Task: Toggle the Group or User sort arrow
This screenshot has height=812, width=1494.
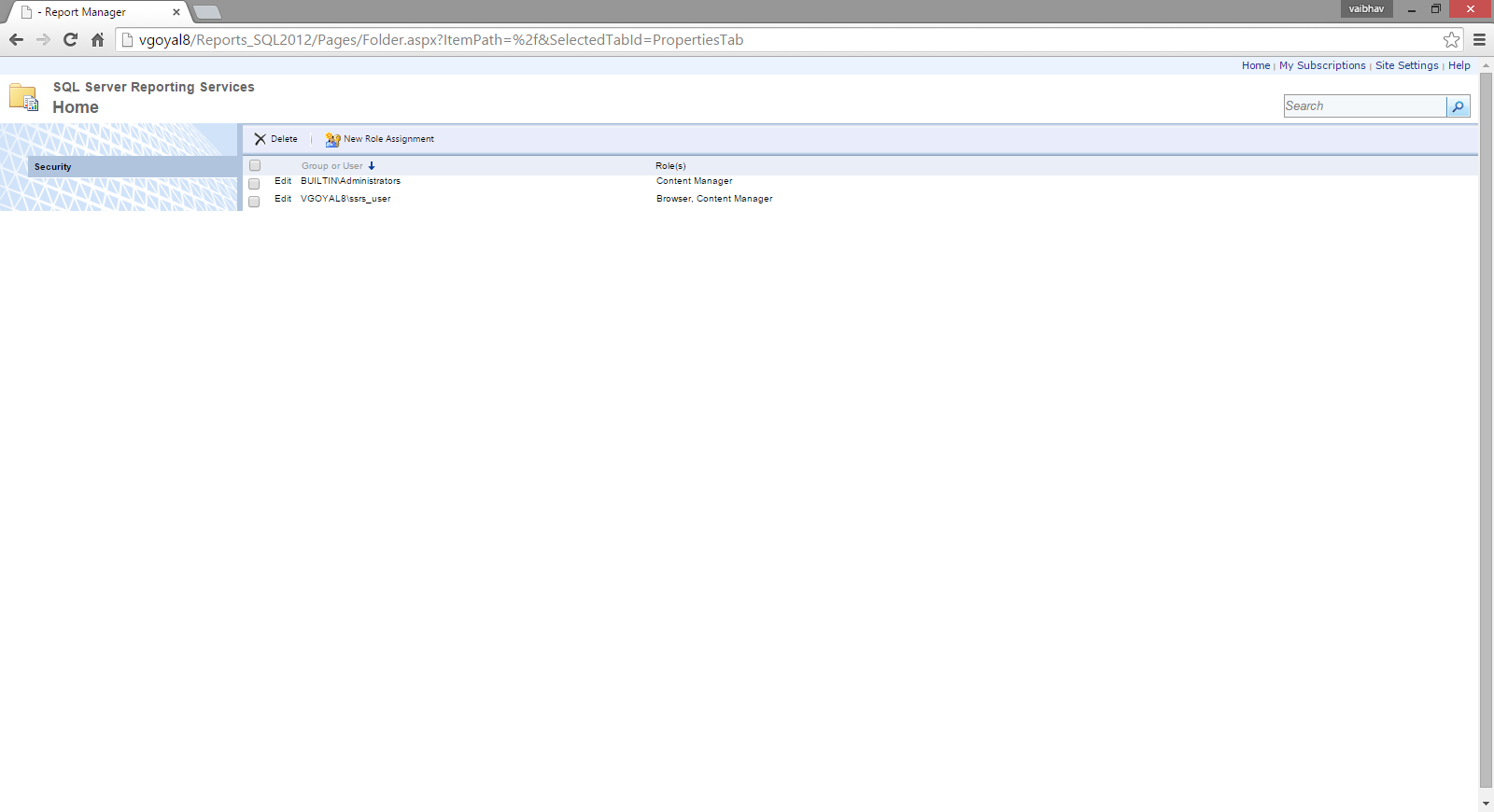Action: point(372,166)
